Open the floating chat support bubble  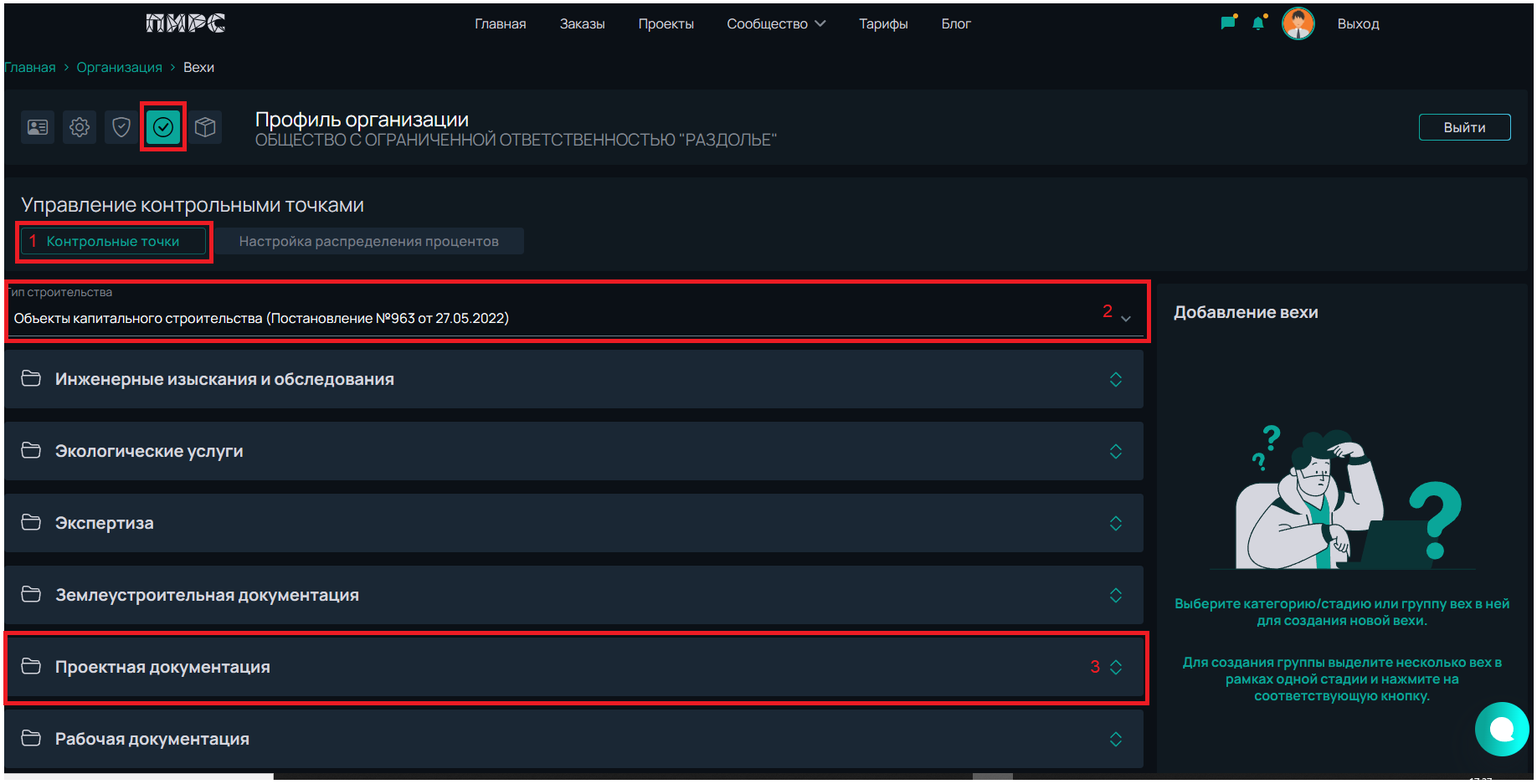1501,729
